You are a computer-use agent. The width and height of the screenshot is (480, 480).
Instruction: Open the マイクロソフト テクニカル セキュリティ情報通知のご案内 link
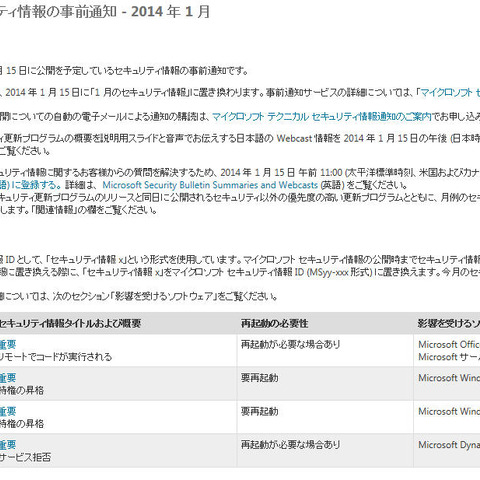point(322,116)
